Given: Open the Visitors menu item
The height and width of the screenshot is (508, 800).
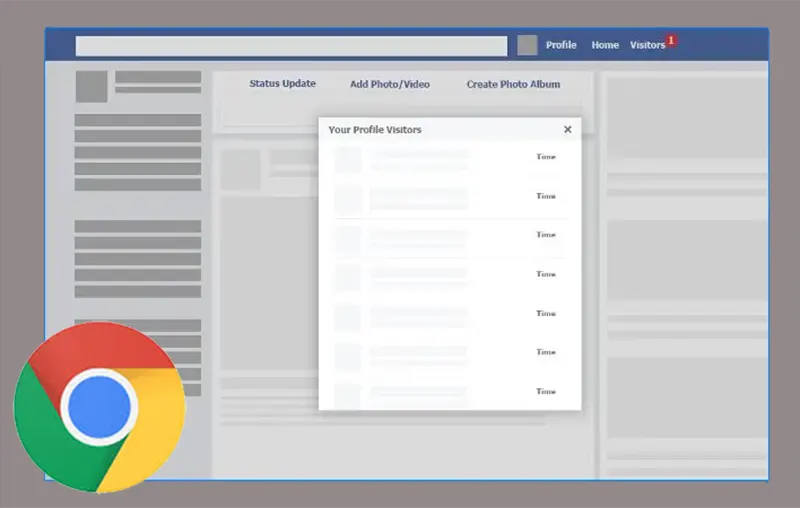Looking at the screenshot, I should [647, 45].
